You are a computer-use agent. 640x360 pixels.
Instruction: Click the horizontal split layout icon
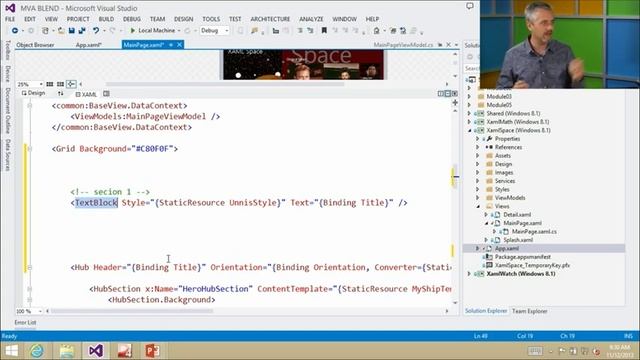[x=447, y=94]
